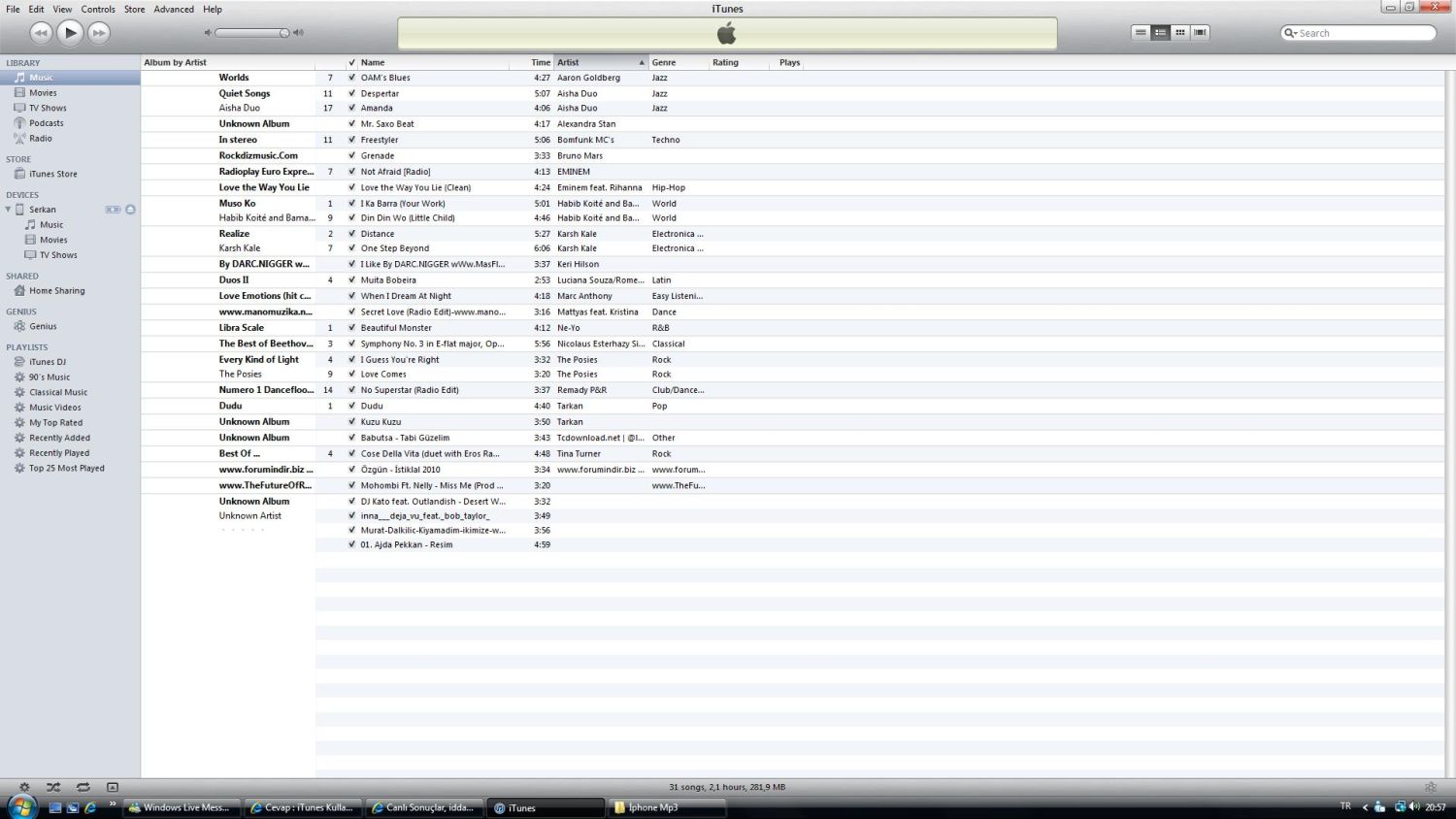Uncheck Despertar song checkbox
1456x819 pixels.
click(351, 93)
